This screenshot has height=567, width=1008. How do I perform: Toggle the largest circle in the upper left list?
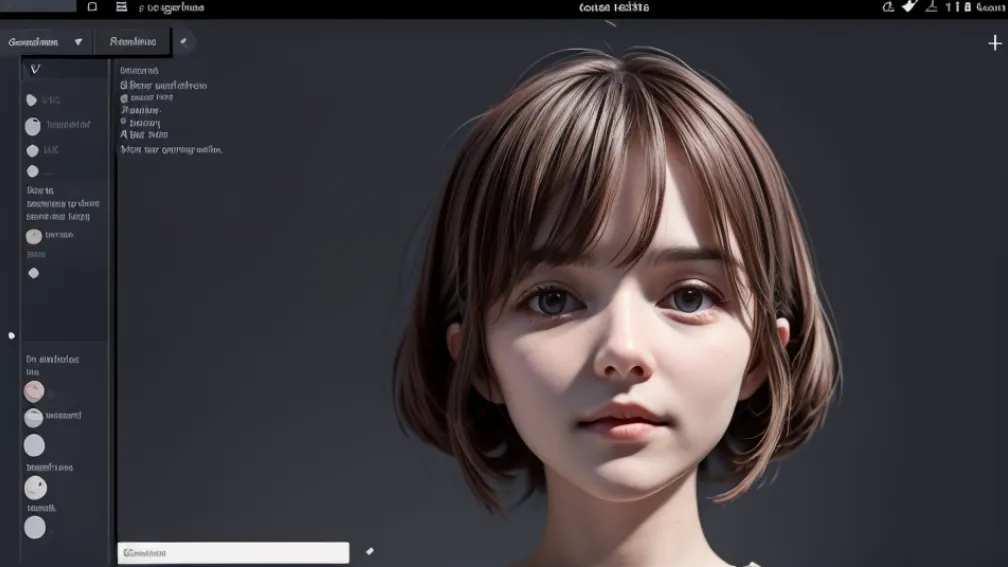(32, 126)
